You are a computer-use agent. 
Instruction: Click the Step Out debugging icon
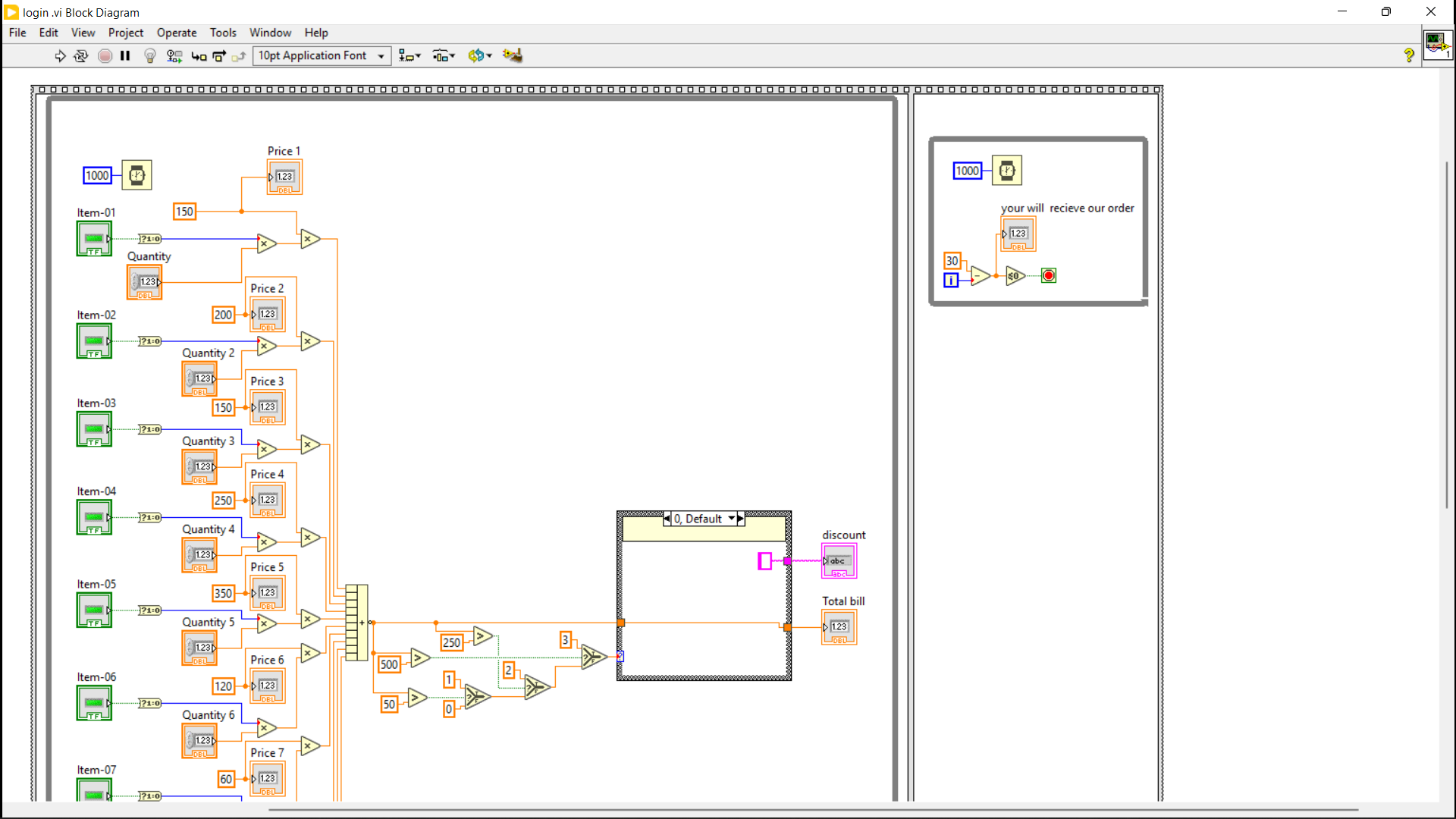(239, 55)
